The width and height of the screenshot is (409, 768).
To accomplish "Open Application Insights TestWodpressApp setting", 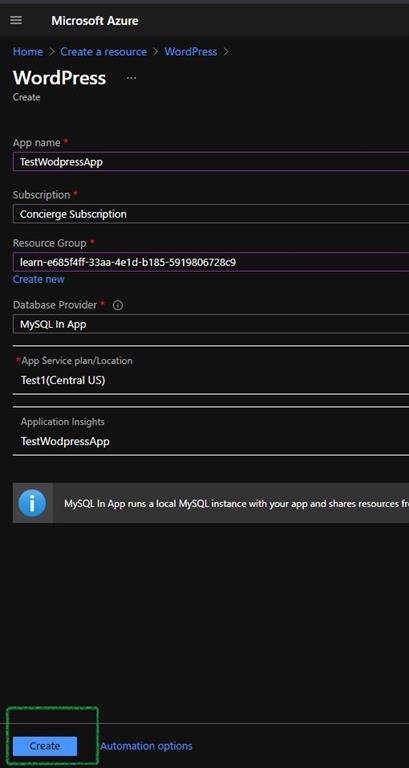I will click(211, 432).
